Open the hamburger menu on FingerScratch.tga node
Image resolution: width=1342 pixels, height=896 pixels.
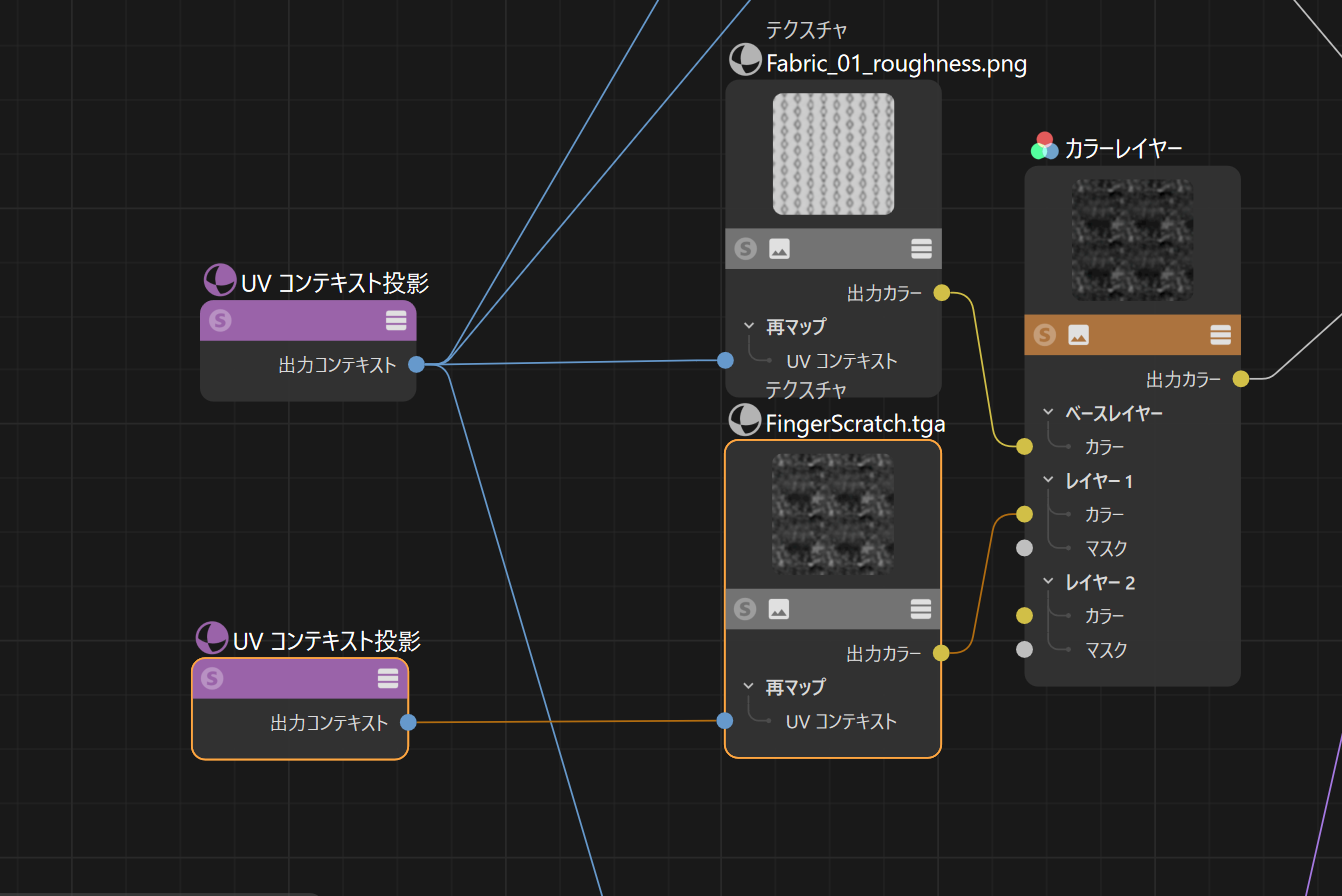click(921, 609)
